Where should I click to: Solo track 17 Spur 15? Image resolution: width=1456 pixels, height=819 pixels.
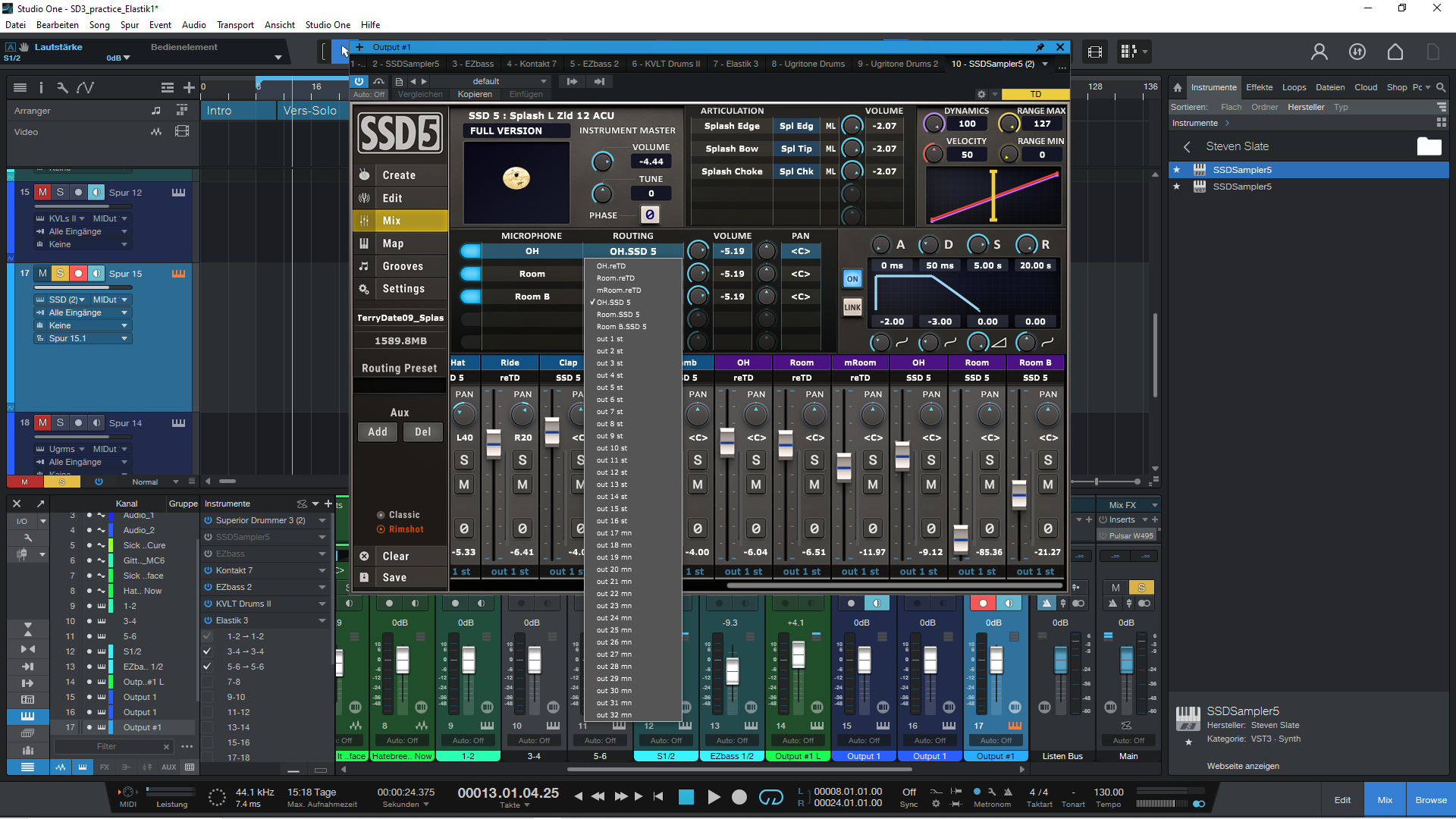click(x=60, y=273)
